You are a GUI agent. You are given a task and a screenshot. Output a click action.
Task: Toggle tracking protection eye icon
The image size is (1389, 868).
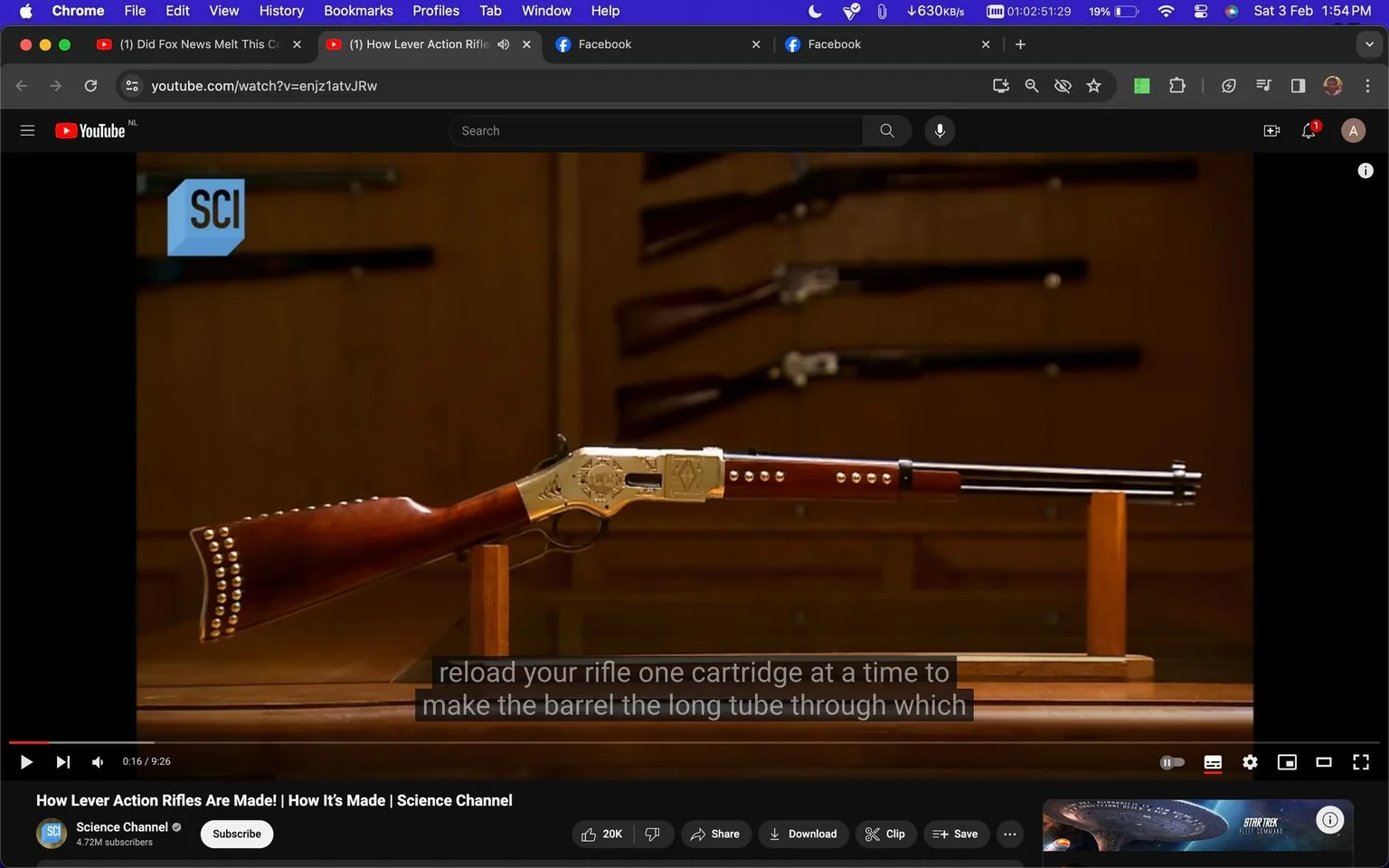[1063, 86]
